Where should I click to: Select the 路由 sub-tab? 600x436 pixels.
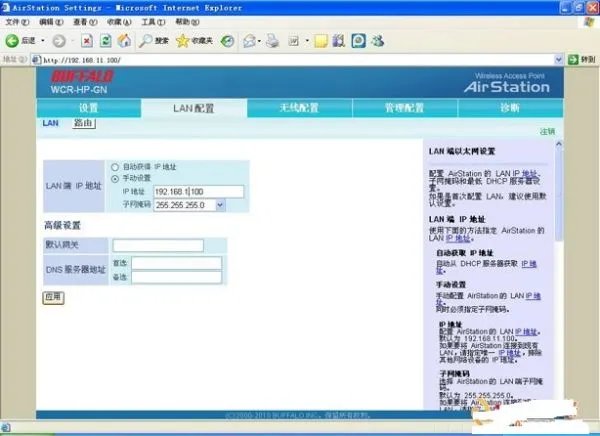click(83, 123)
